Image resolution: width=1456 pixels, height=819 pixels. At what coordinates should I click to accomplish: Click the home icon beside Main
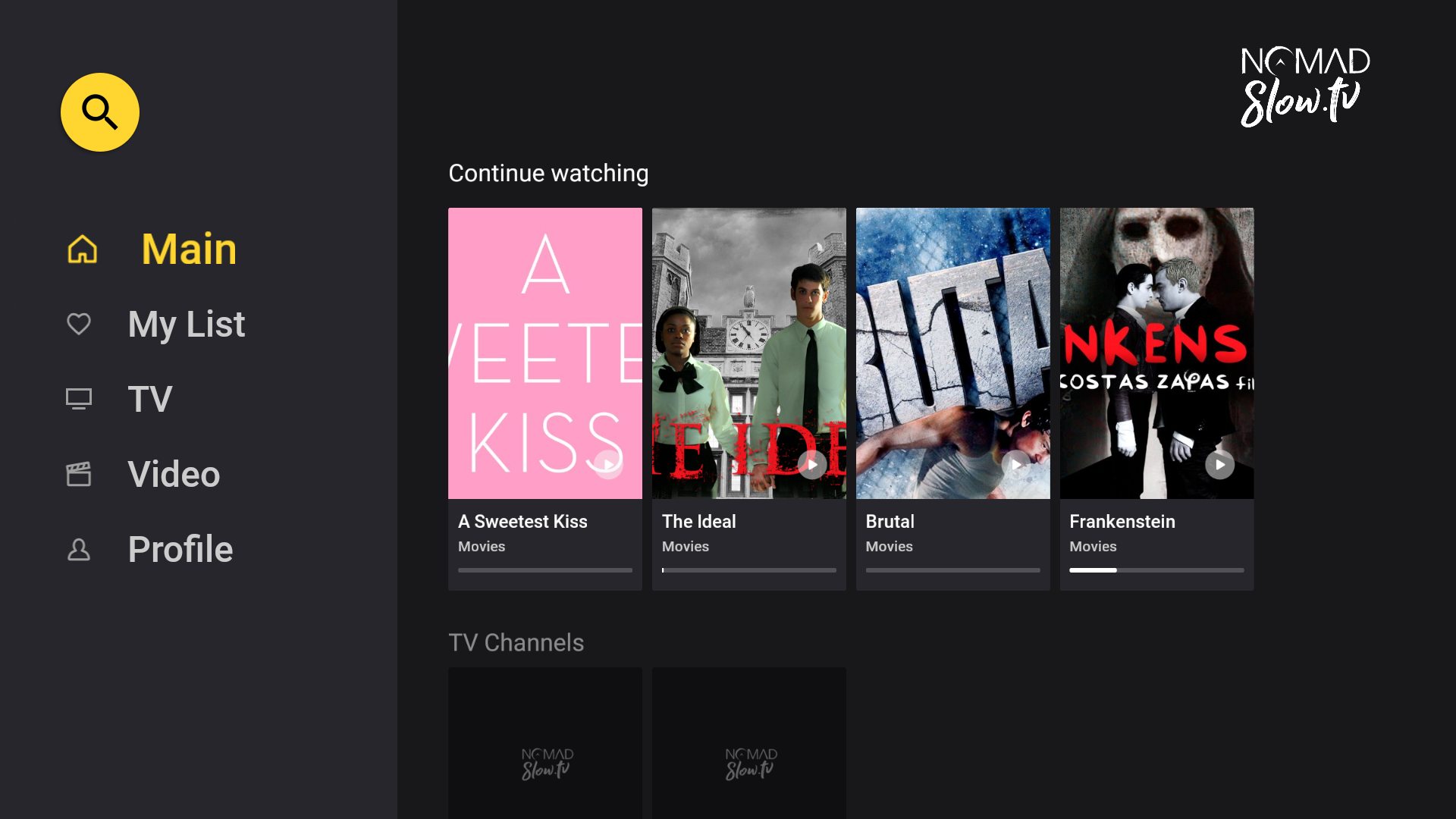tap(82, 249)
